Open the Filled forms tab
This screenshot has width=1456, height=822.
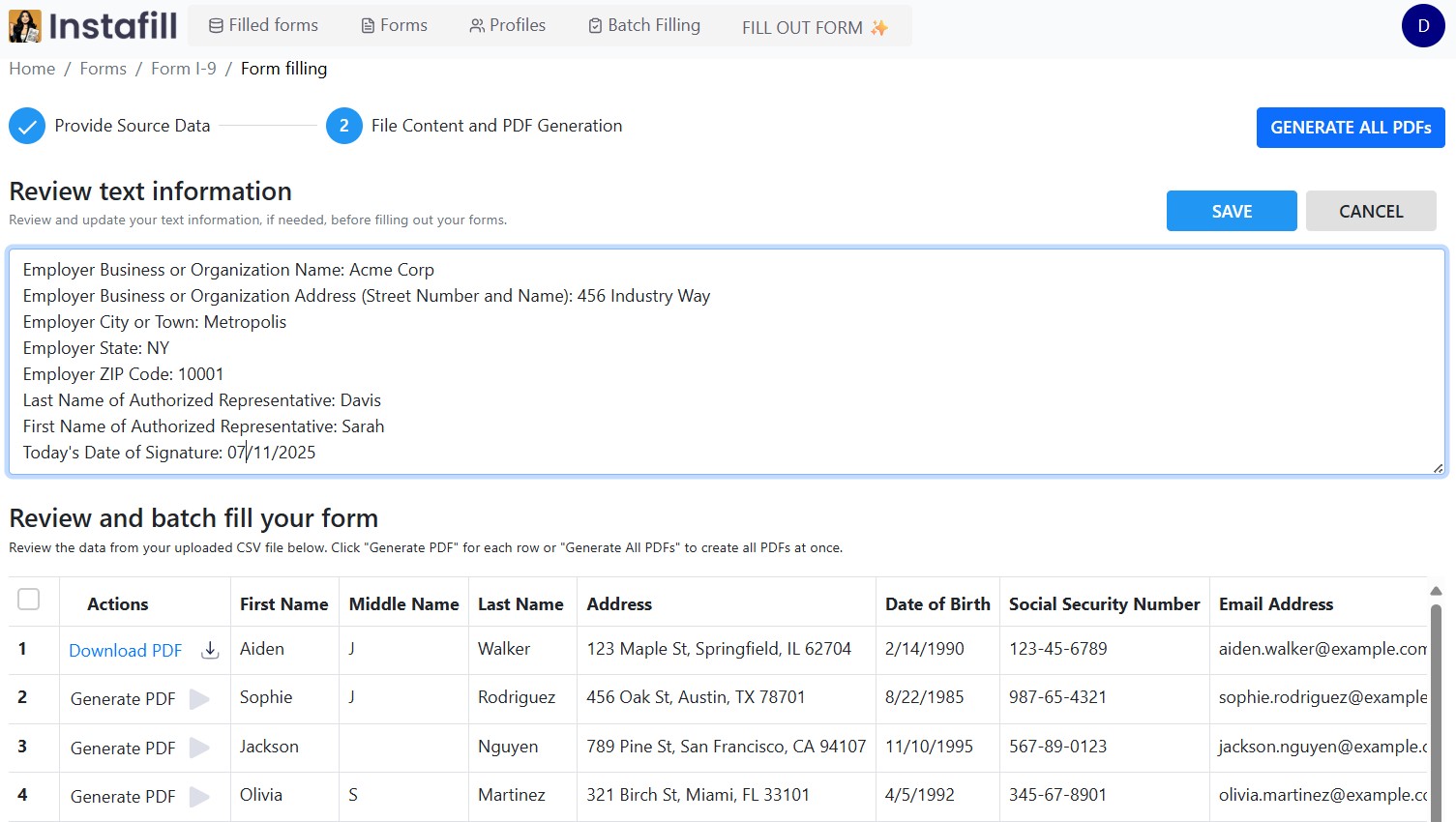pos(263,25)
